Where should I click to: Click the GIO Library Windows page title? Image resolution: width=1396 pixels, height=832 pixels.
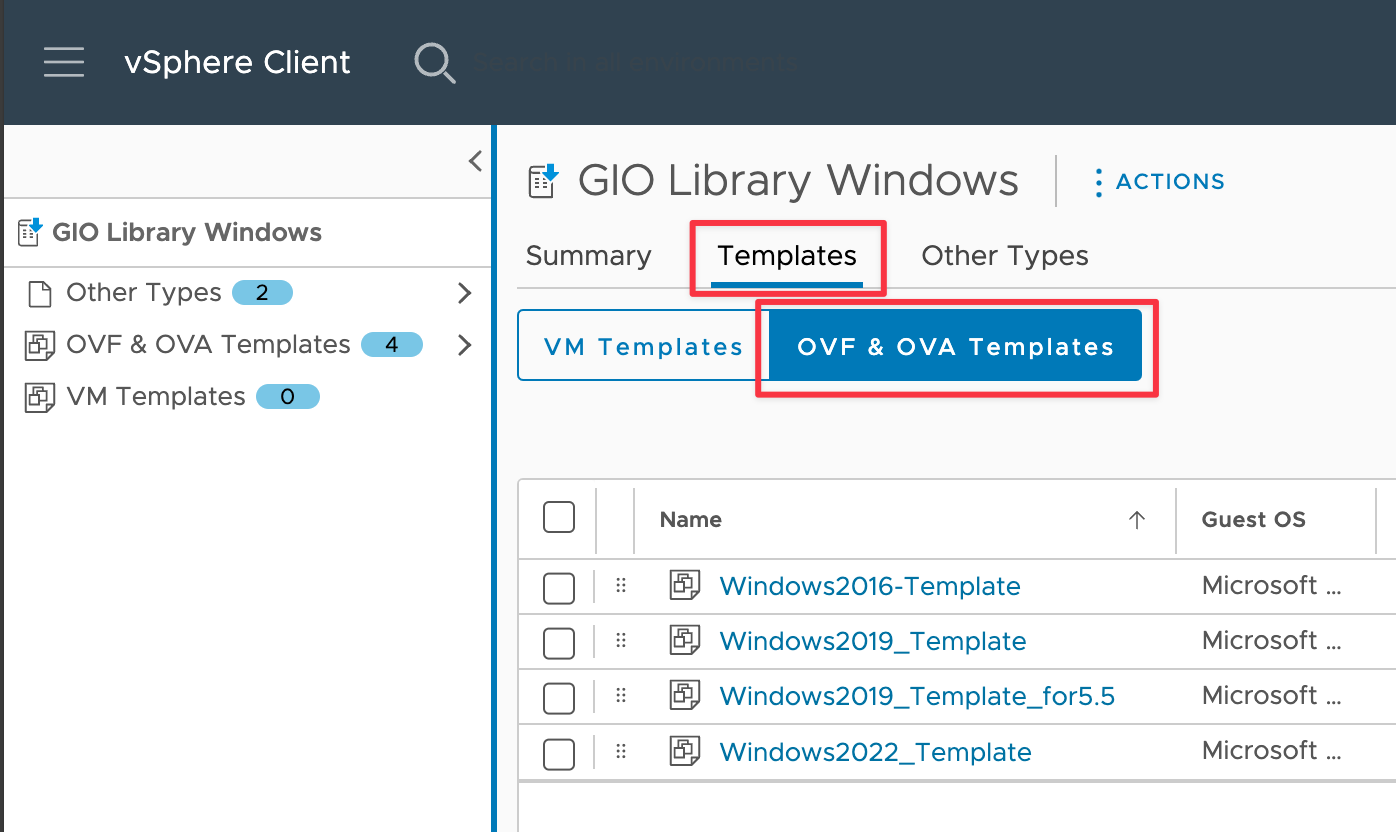pyautogui.click(x=798, y=181)
